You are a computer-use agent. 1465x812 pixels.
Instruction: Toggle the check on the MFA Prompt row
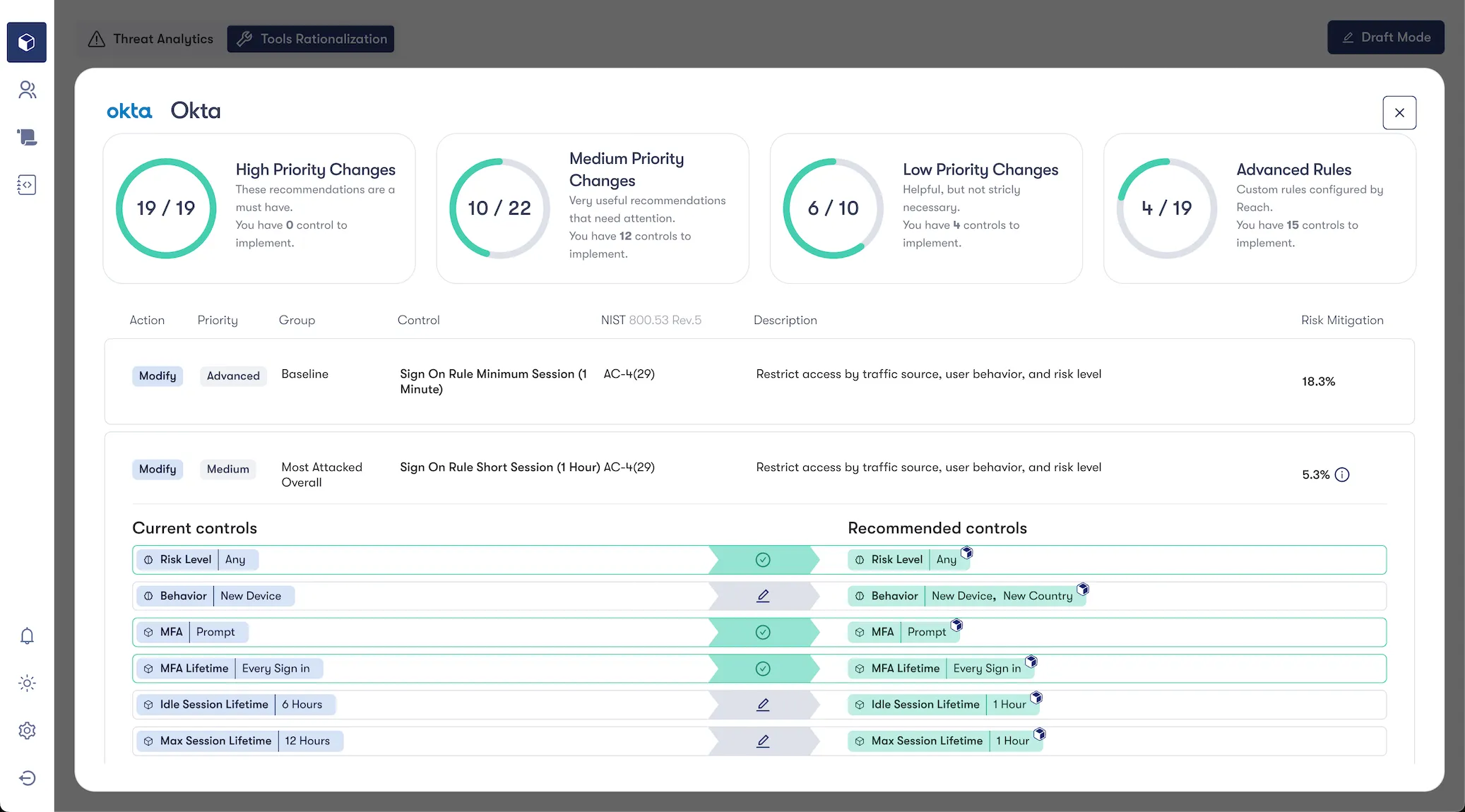tap(764, 632)
